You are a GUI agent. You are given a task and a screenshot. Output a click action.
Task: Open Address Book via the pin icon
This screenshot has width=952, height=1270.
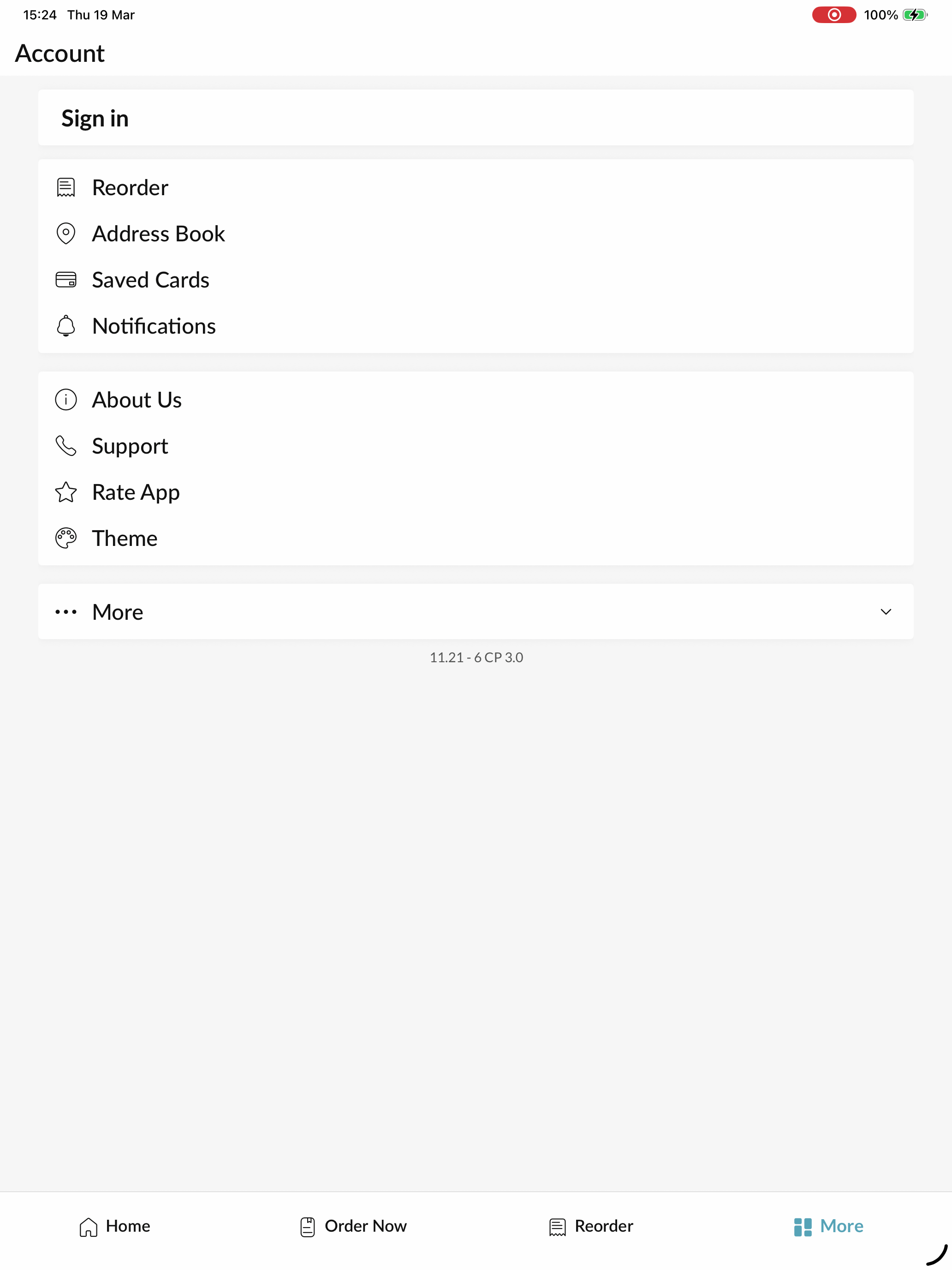click(65, 234)
